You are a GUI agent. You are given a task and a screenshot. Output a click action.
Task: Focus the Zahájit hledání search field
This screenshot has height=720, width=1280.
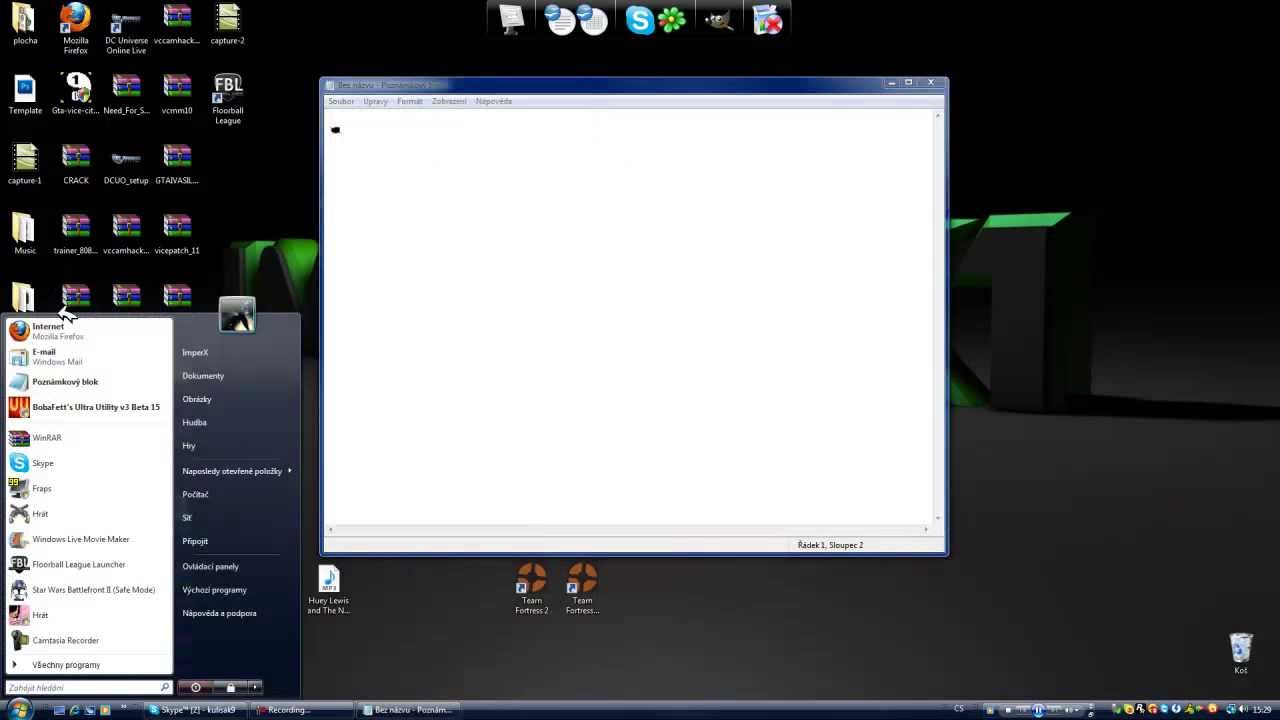pyautogui.click(x=88, y=688)
